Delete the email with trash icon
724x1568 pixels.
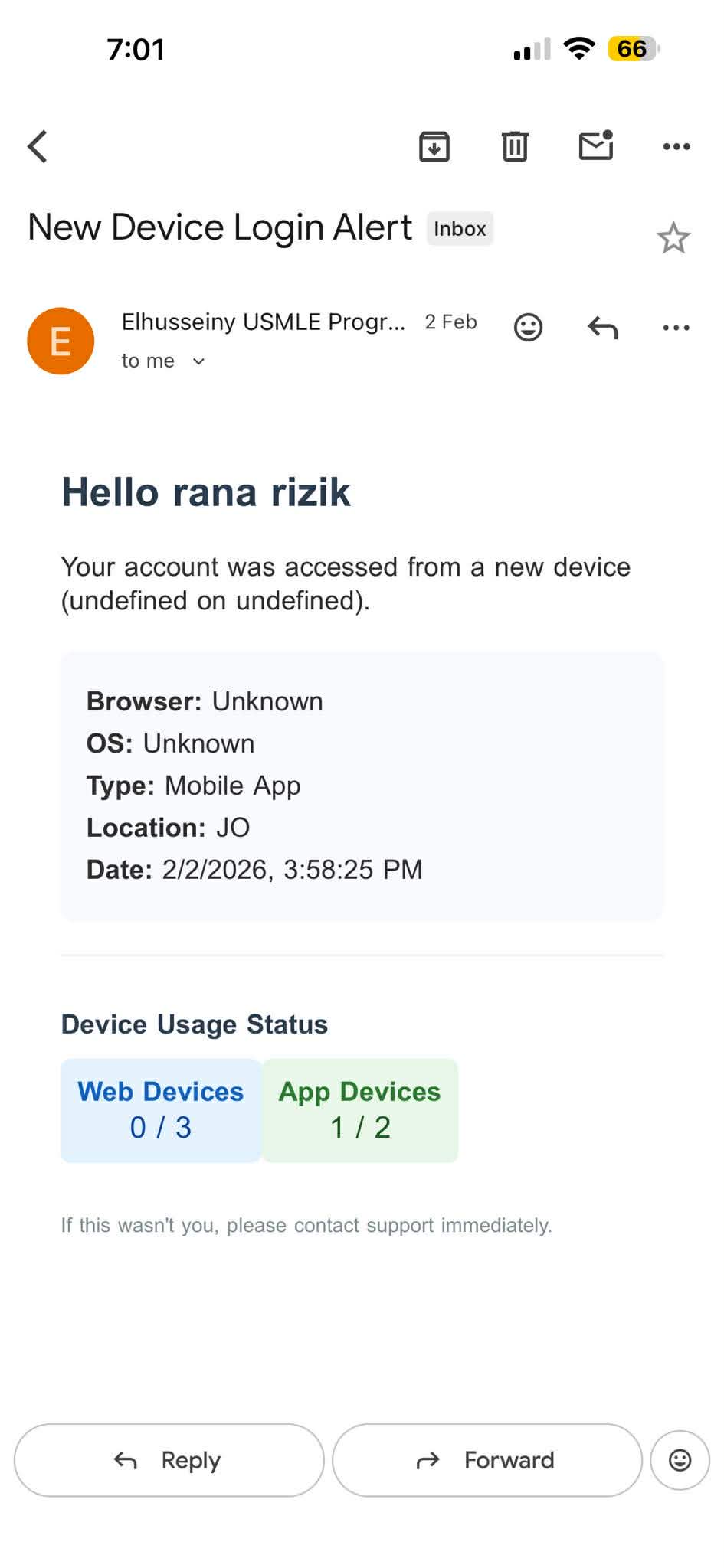(x=515, y=146)
